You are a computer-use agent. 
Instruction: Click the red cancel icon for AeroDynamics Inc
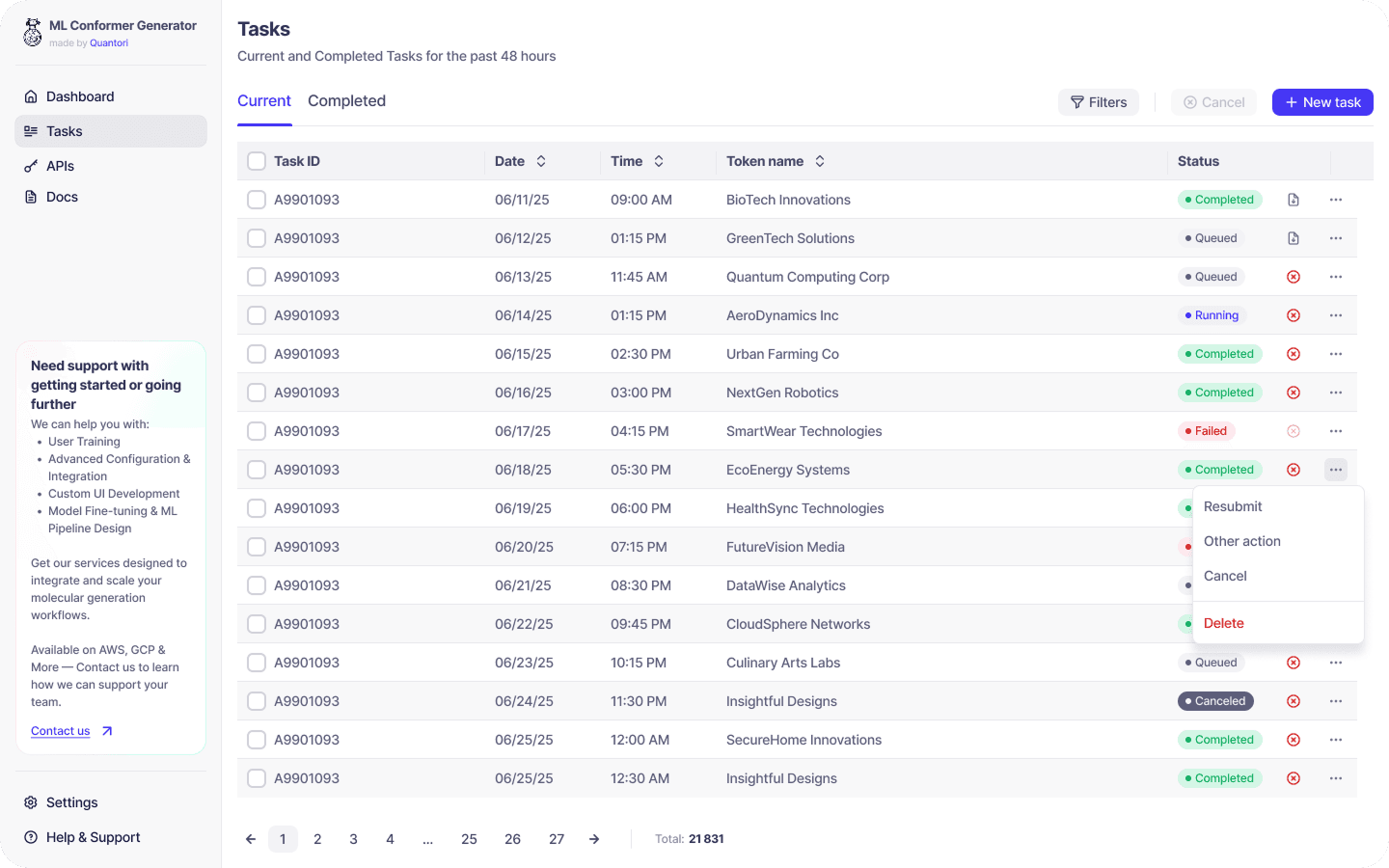pos(1294,315)
